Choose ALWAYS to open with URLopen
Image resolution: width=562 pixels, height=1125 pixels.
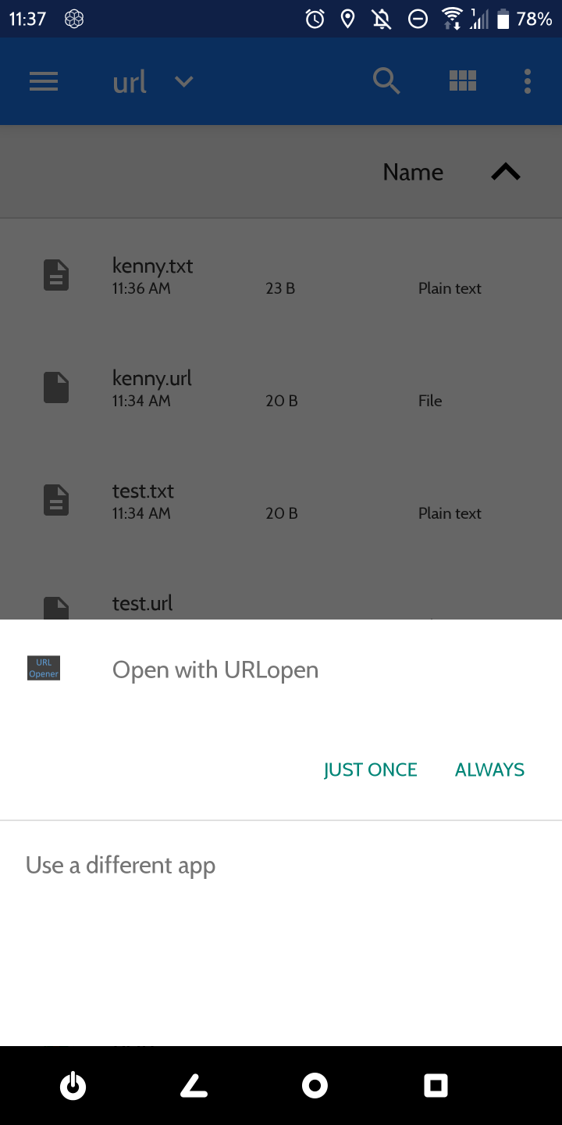490,770
